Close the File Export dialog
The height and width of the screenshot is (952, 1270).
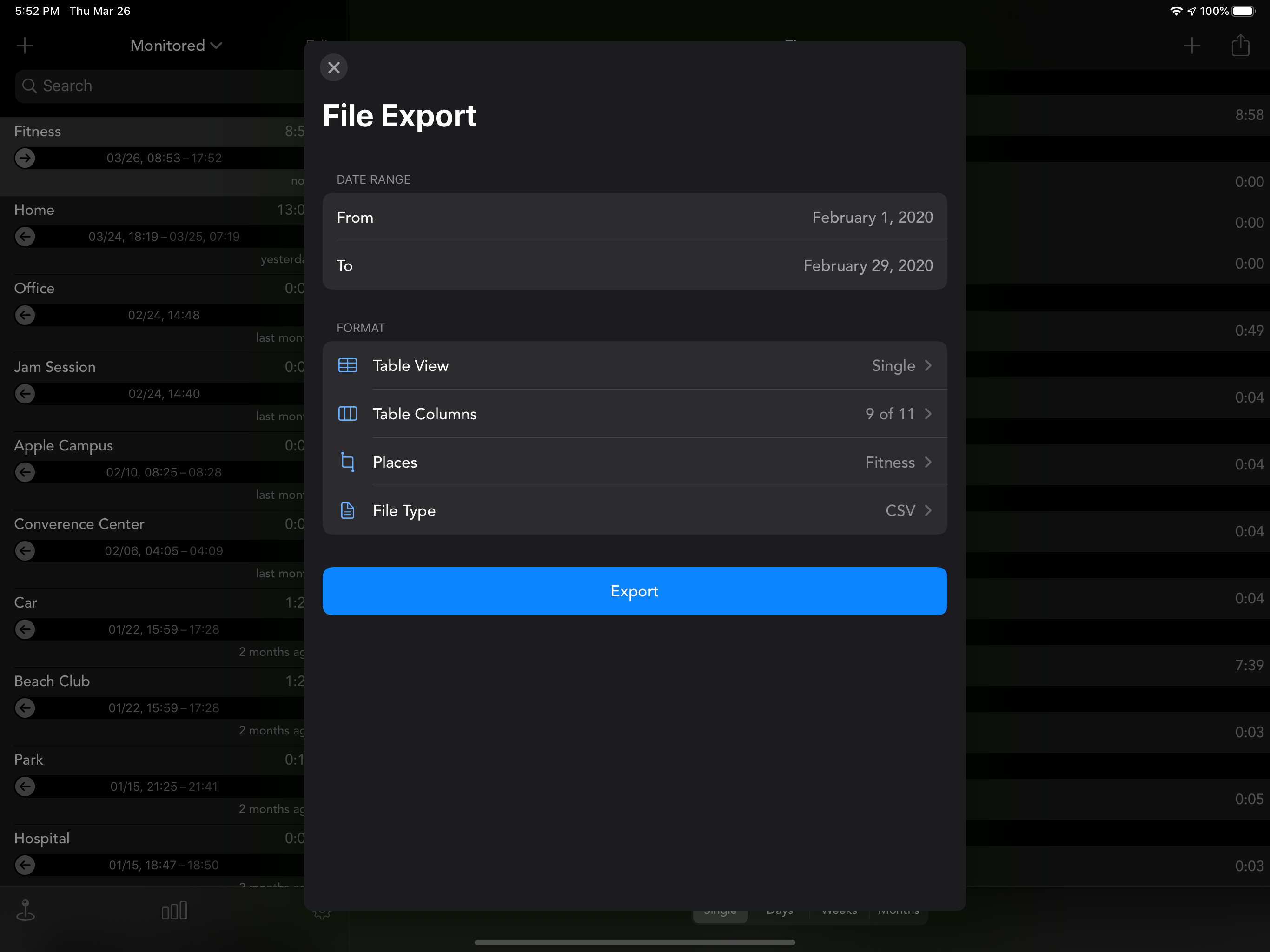334,68
